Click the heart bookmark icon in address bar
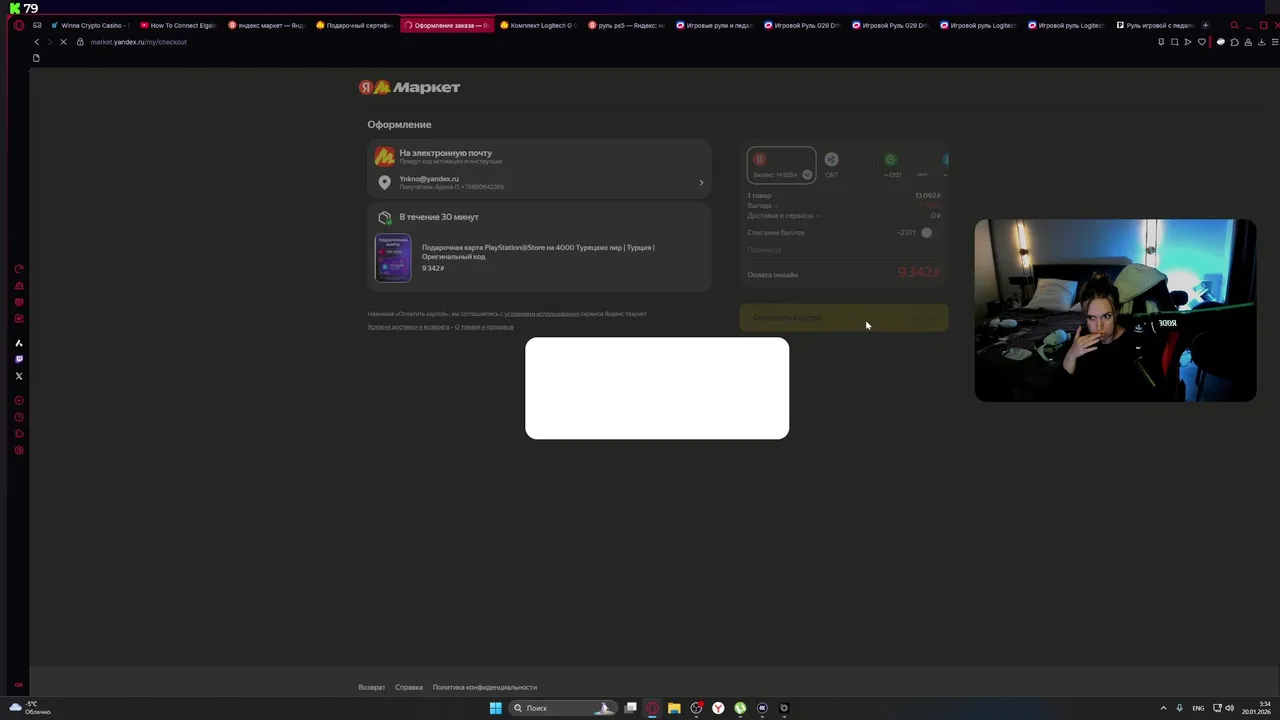This screenshot has height=720, width=1280. coord(1202,42)
